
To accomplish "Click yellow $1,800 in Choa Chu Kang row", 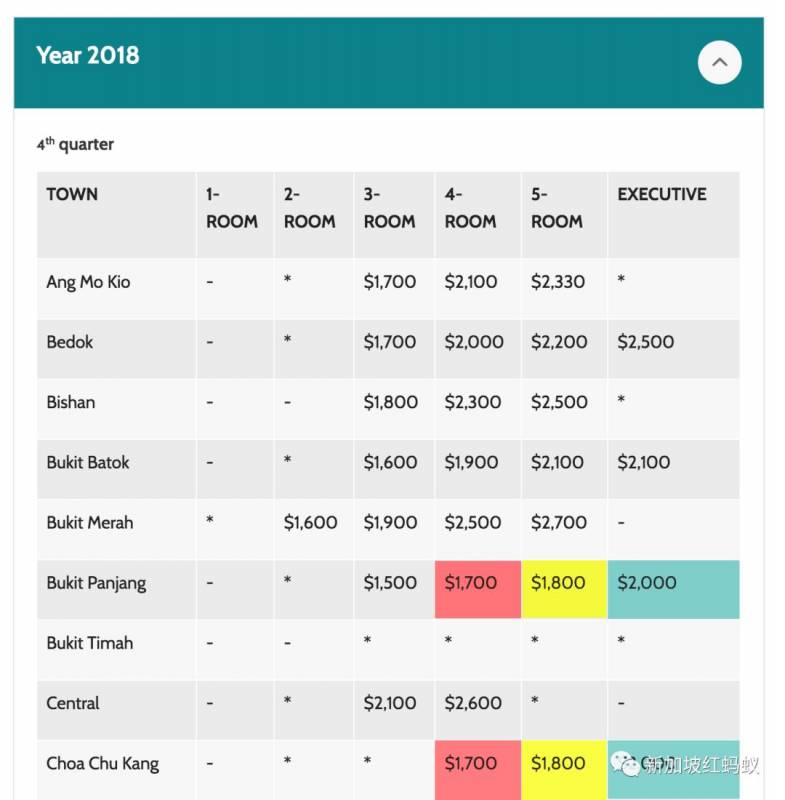I will click(x=558, y=763).
